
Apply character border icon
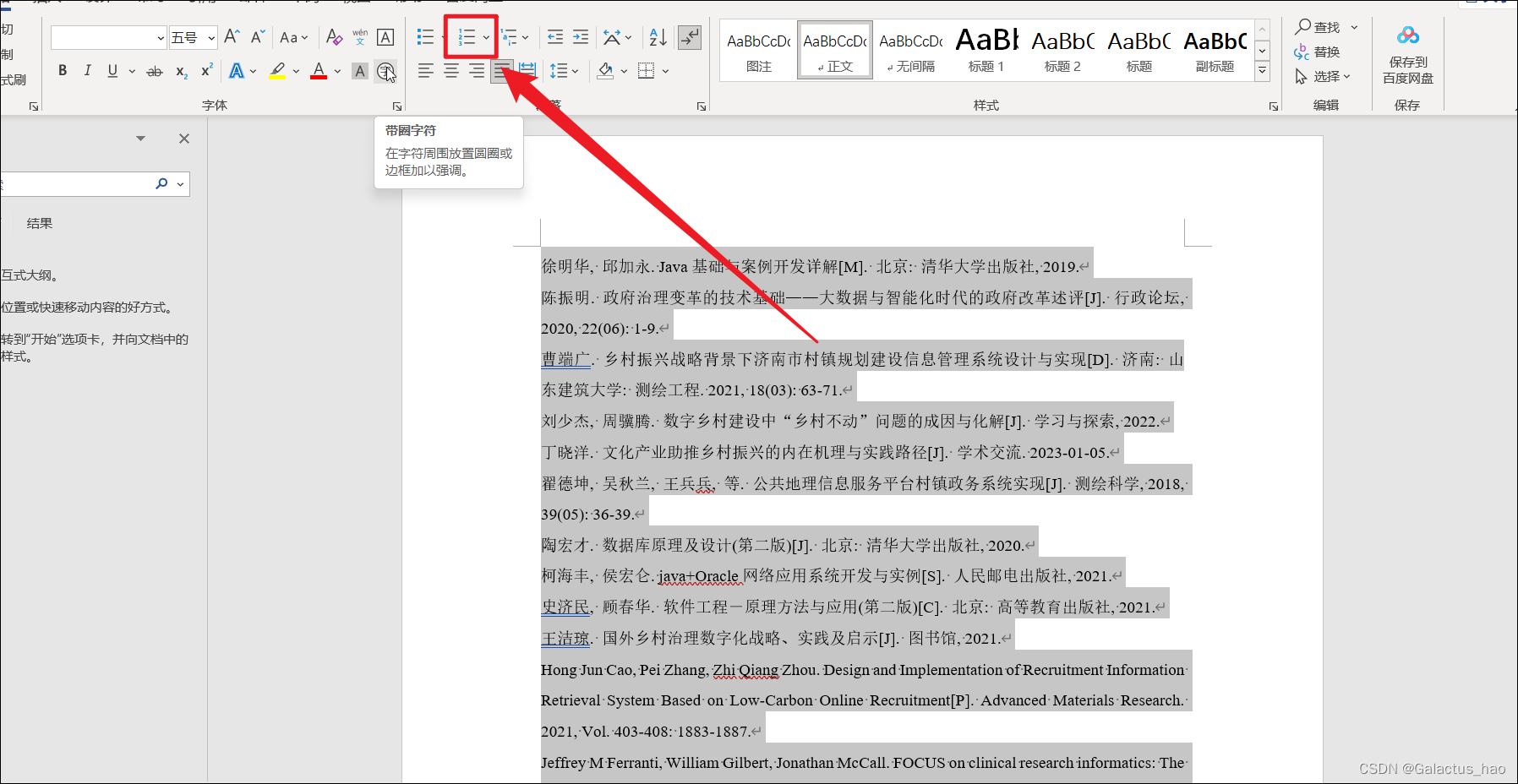[385, 37]
